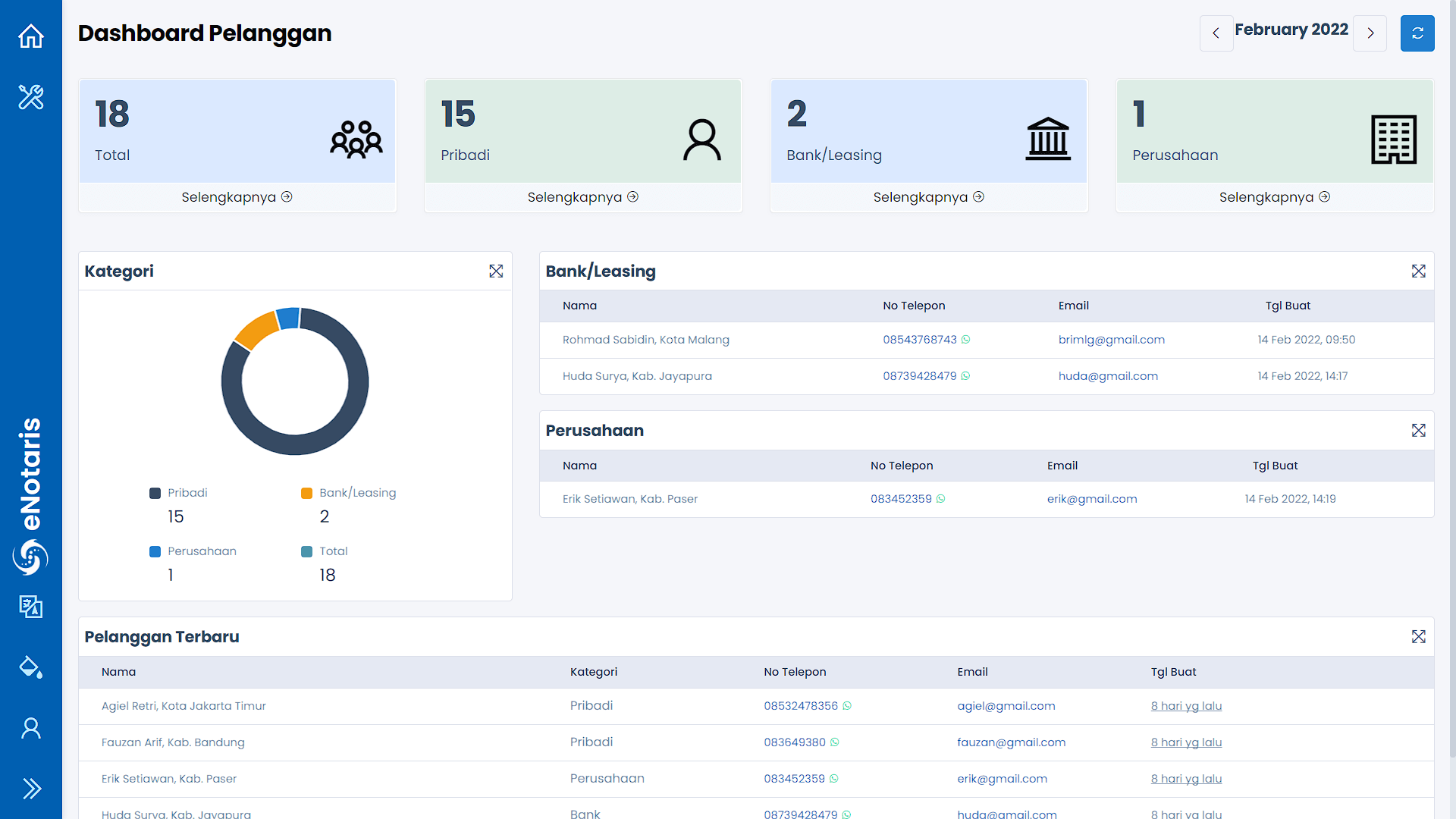The image size is (1456, 819).
Task: Maximize the Perusahaan panel
Action: tap(1419, 431)
